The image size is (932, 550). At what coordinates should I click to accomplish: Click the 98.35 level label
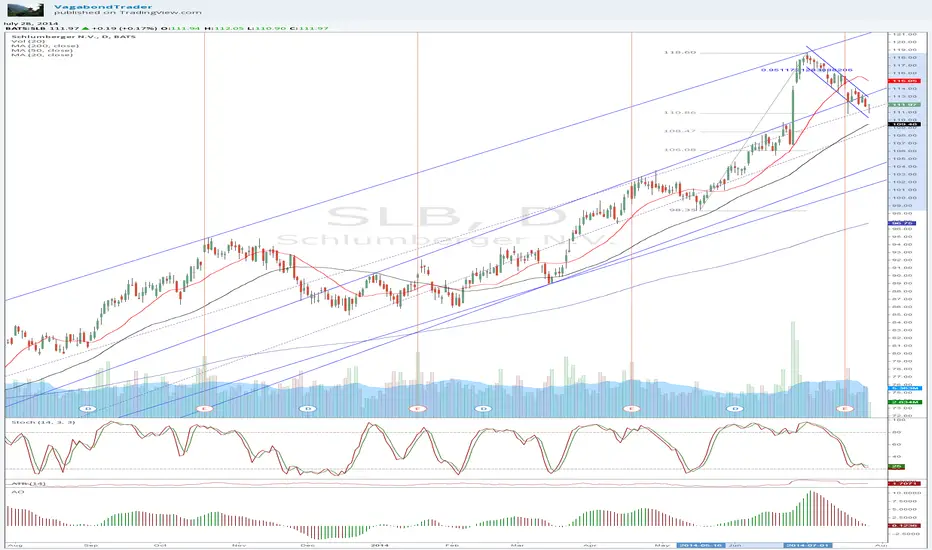682,209
